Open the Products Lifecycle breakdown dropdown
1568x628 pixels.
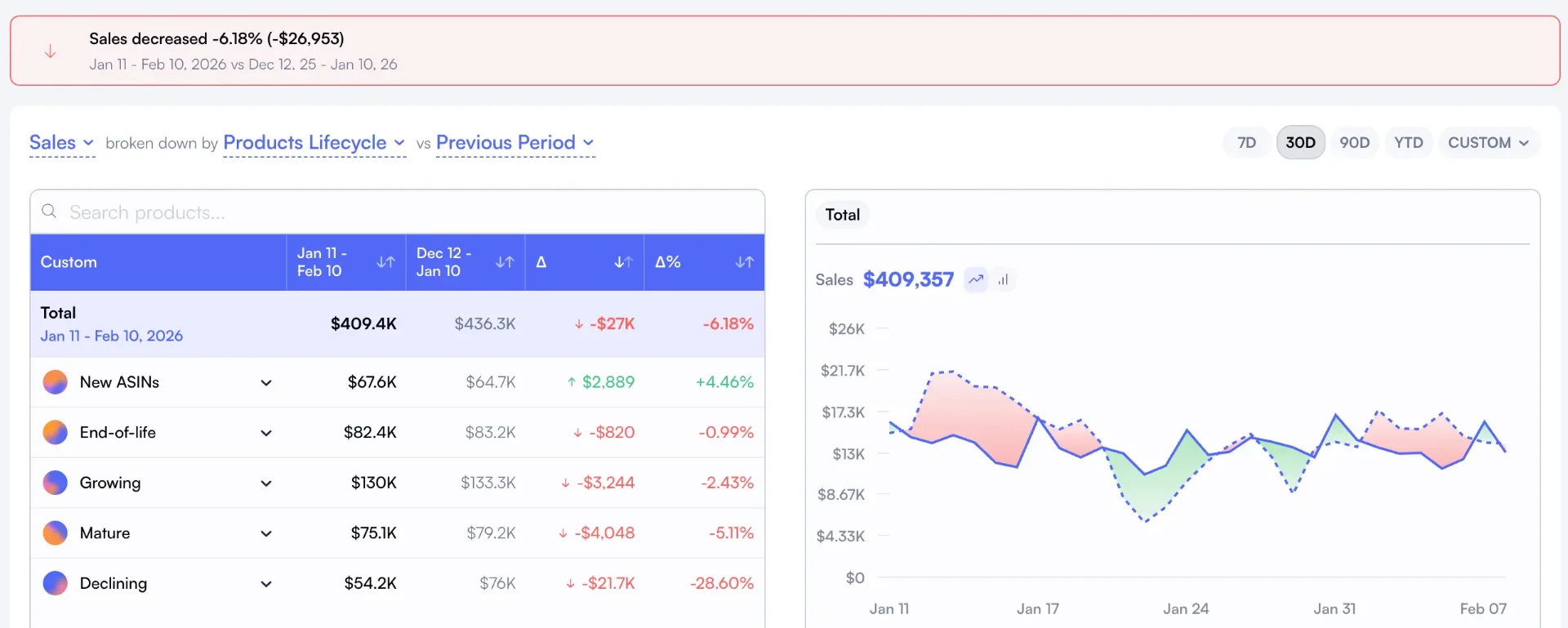click(314, 143)
